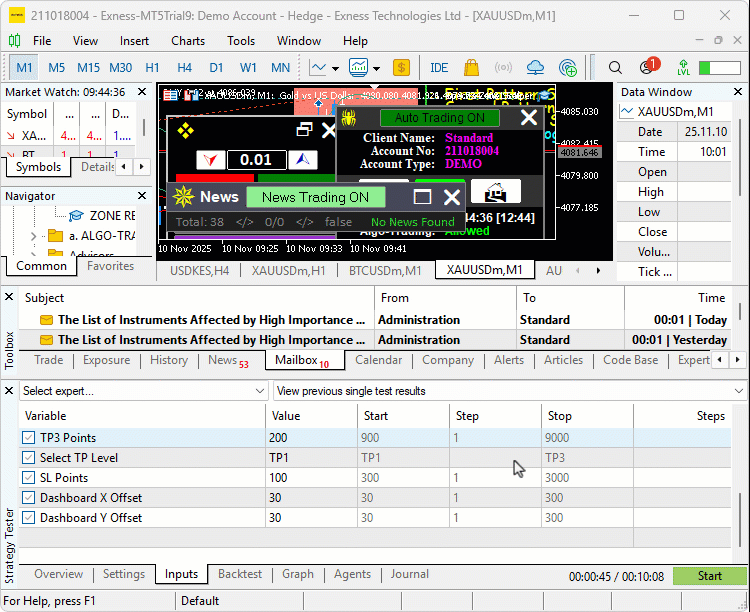The image size is (750, 612).
Task: Restore the trade panel window icon
Action: click(x=304, y=129)
